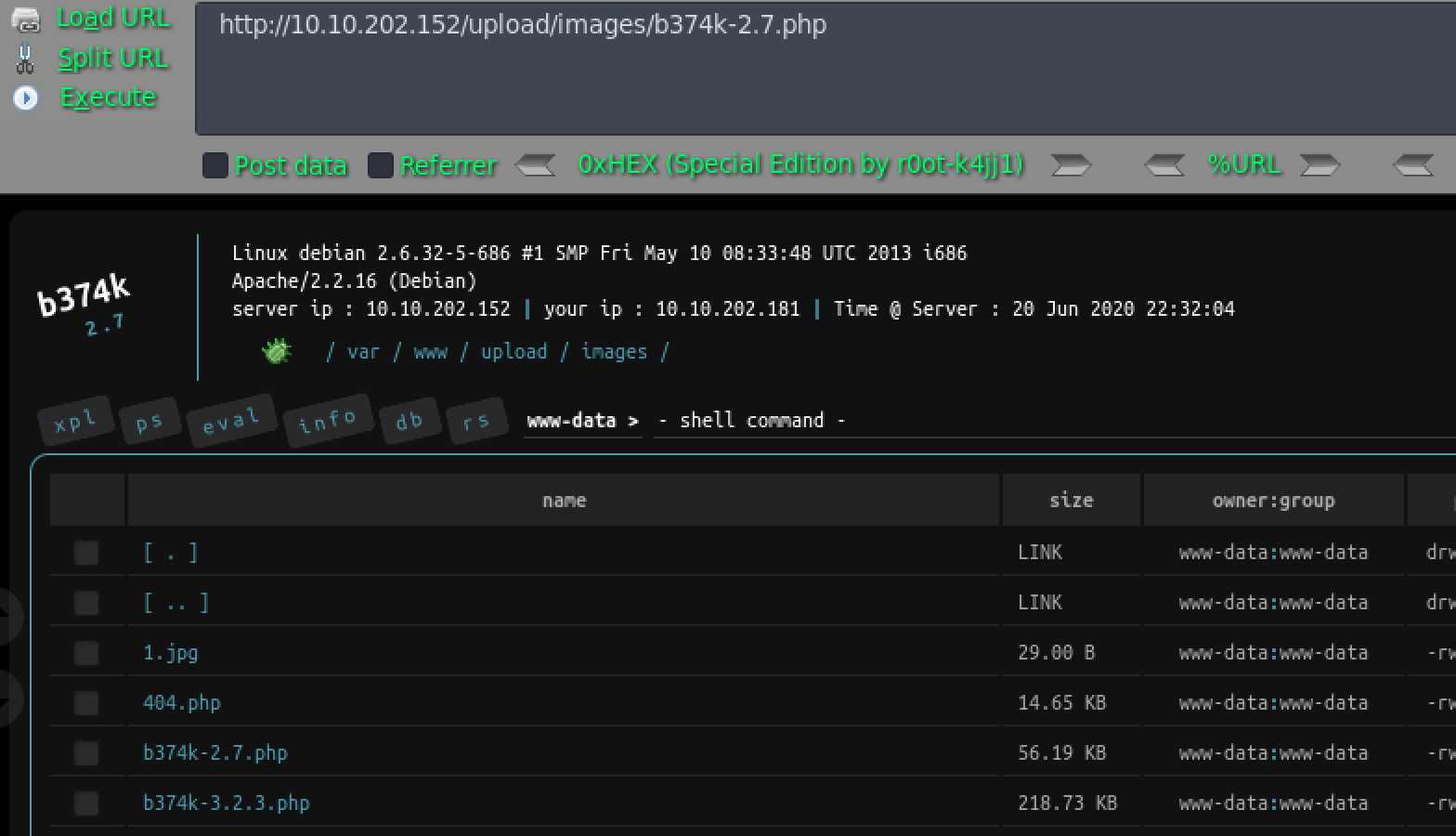Click right arrow after 0xHEX label
The image size is (1456, 836).
pyautogui.click(x=1071, y=165)
